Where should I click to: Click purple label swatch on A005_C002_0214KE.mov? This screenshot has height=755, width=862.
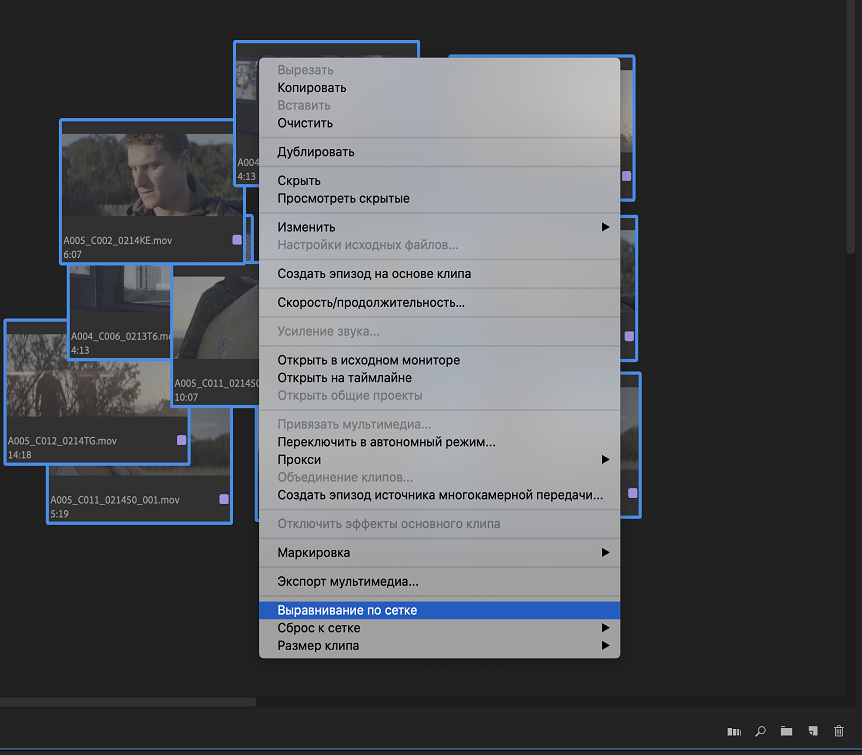point(237,240)
